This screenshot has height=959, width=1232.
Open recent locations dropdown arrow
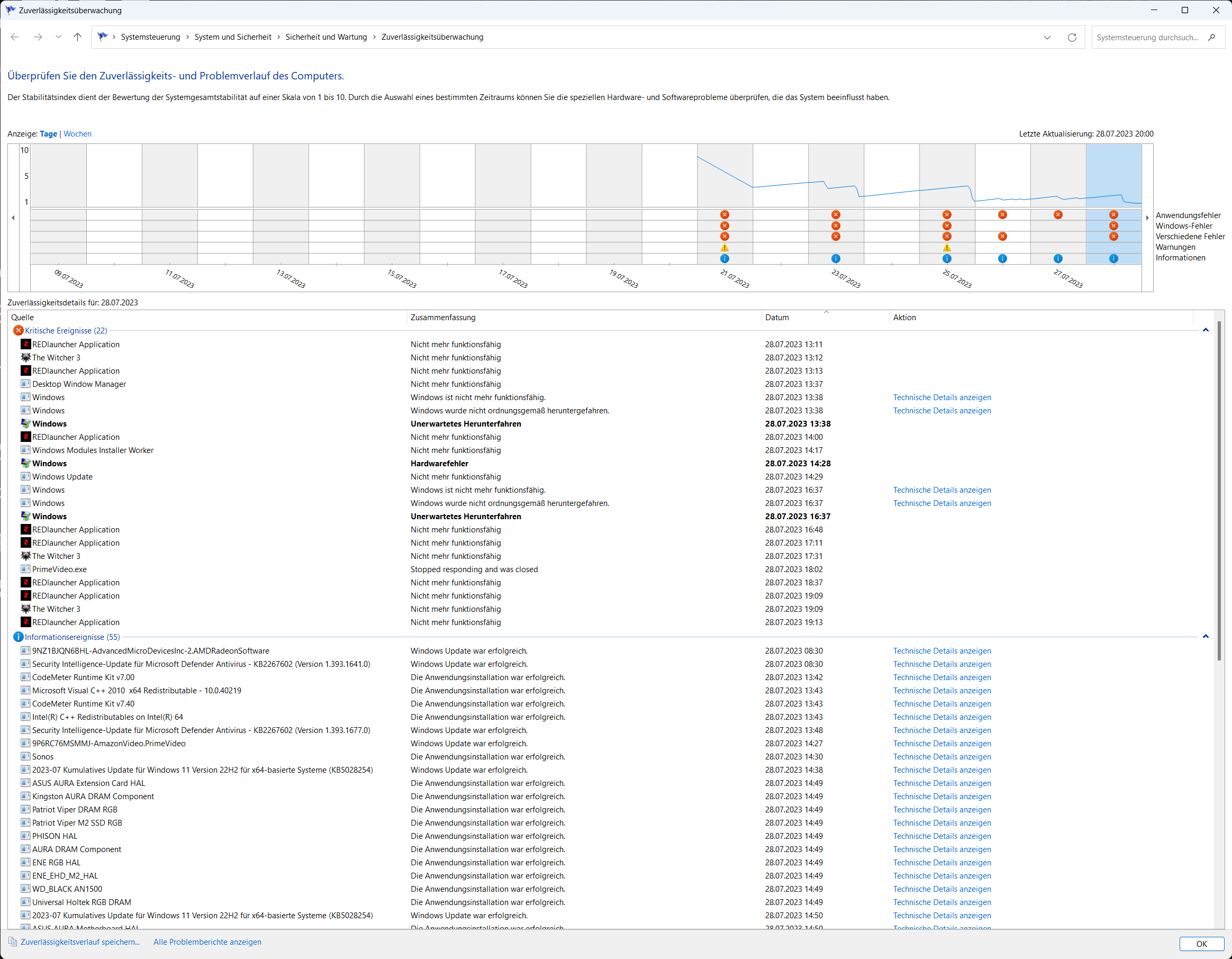(58, 37)
